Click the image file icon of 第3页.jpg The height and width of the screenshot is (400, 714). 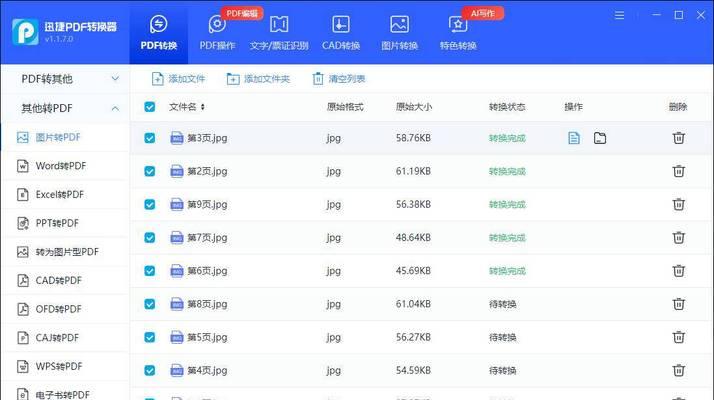pos(177,138)
